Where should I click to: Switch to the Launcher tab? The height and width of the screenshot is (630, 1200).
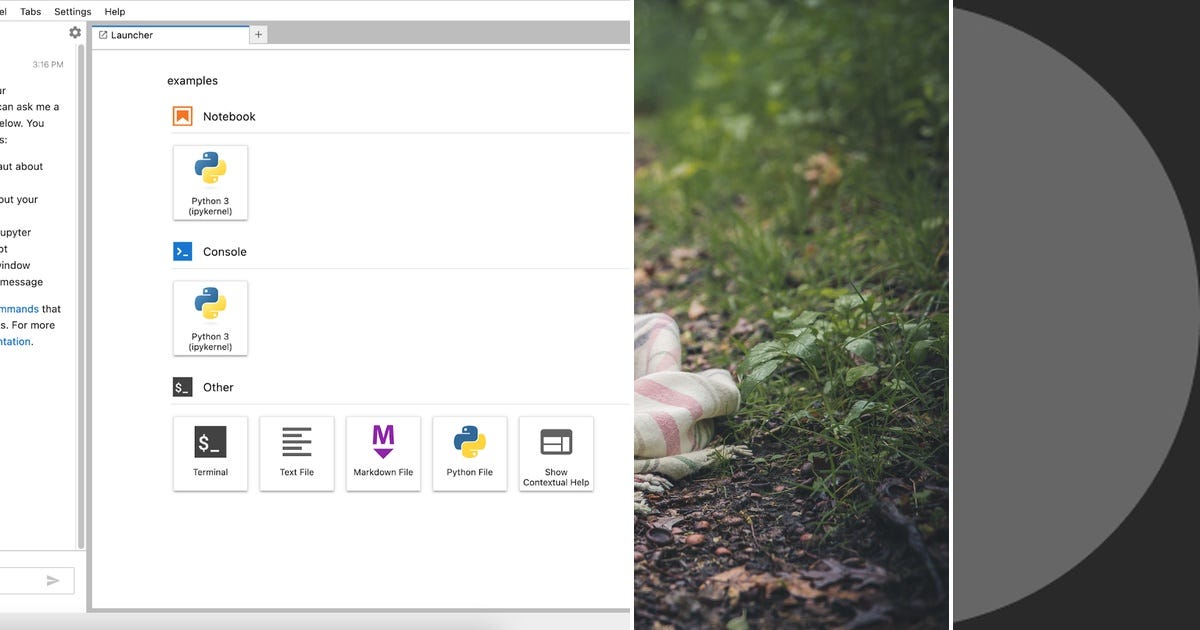coord(130,34)
